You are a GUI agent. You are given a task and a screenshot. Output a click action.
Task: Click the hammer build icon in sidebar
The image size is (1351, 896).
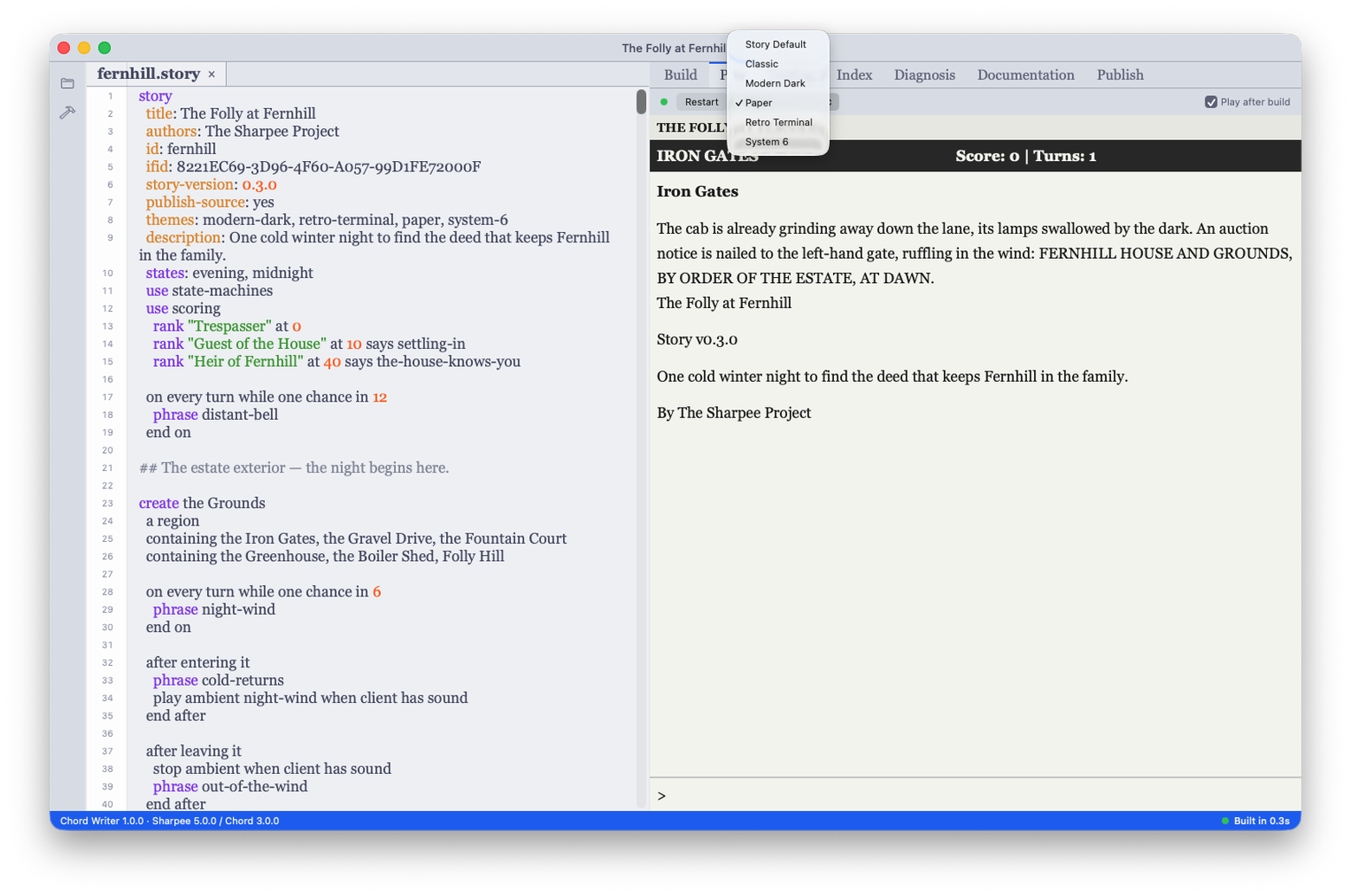pos(68,113)
